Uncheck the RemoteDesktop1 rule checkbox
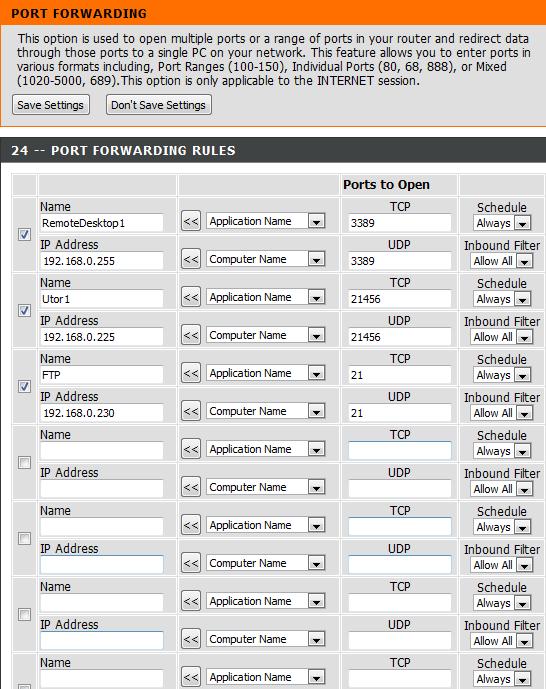The width and height of the screenshot is (546, 689). 24,234
